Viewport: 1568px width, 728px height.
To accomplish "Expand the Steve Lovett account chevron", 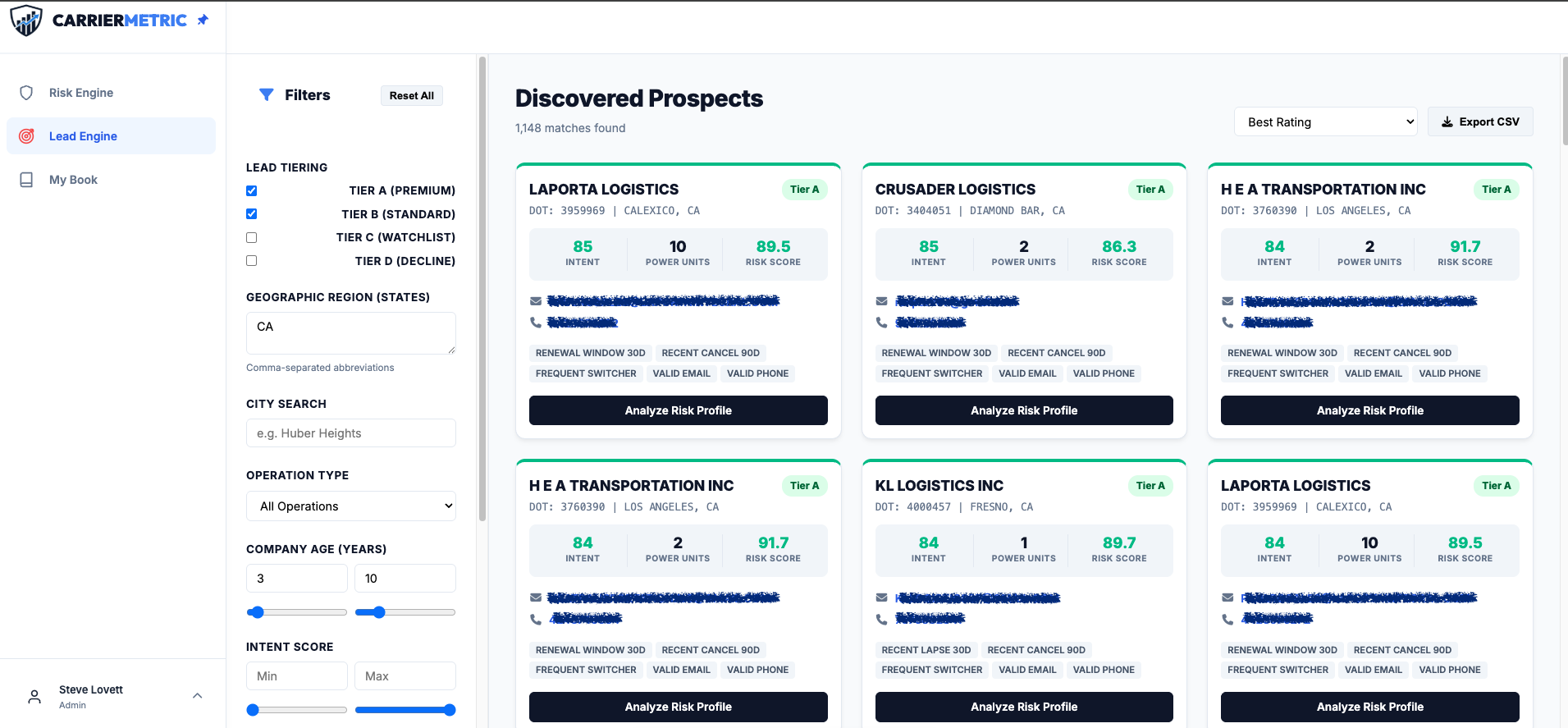I will 197,696.
